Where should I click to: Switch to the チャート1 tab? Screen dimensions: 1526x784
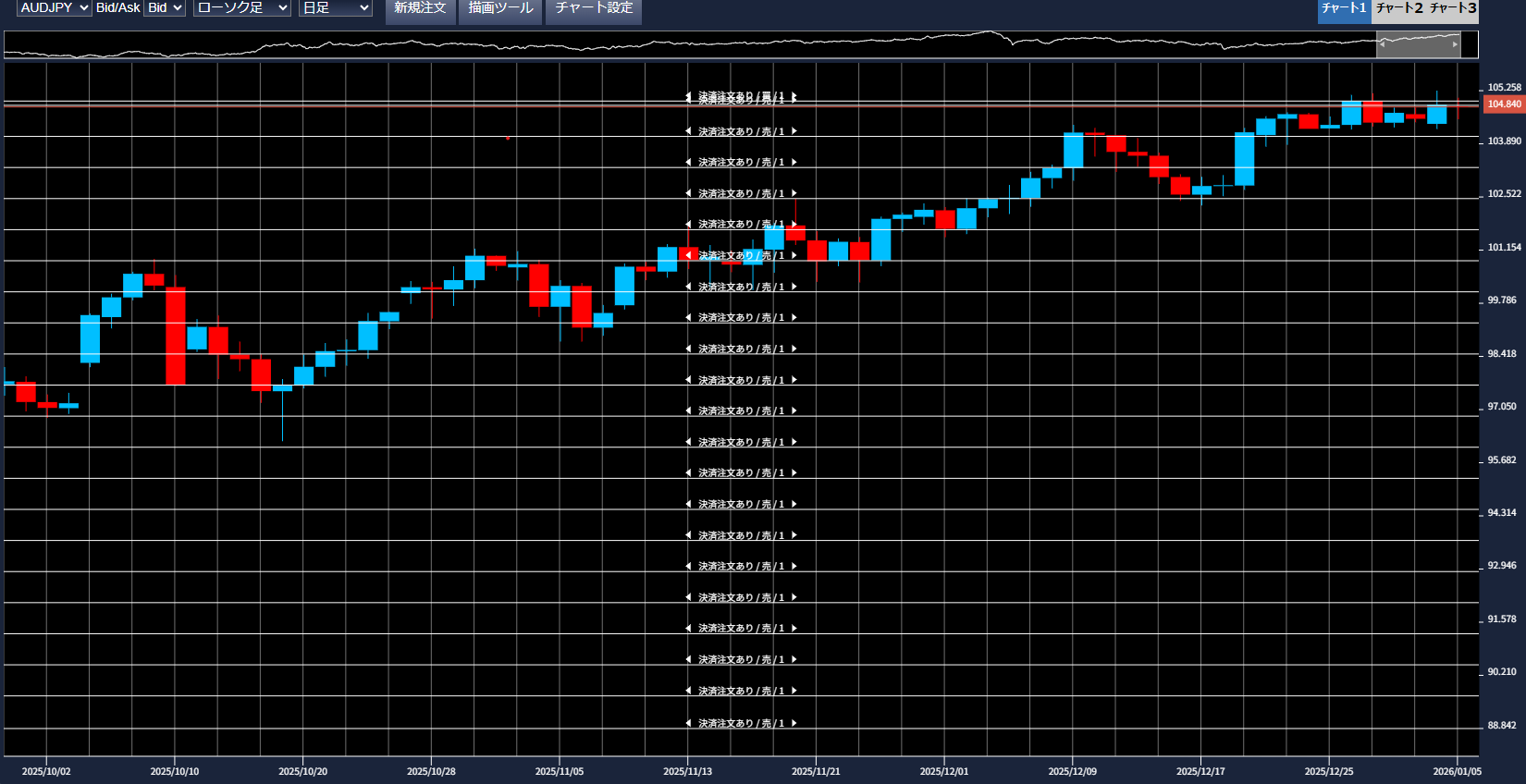[x=1343, y=8]
